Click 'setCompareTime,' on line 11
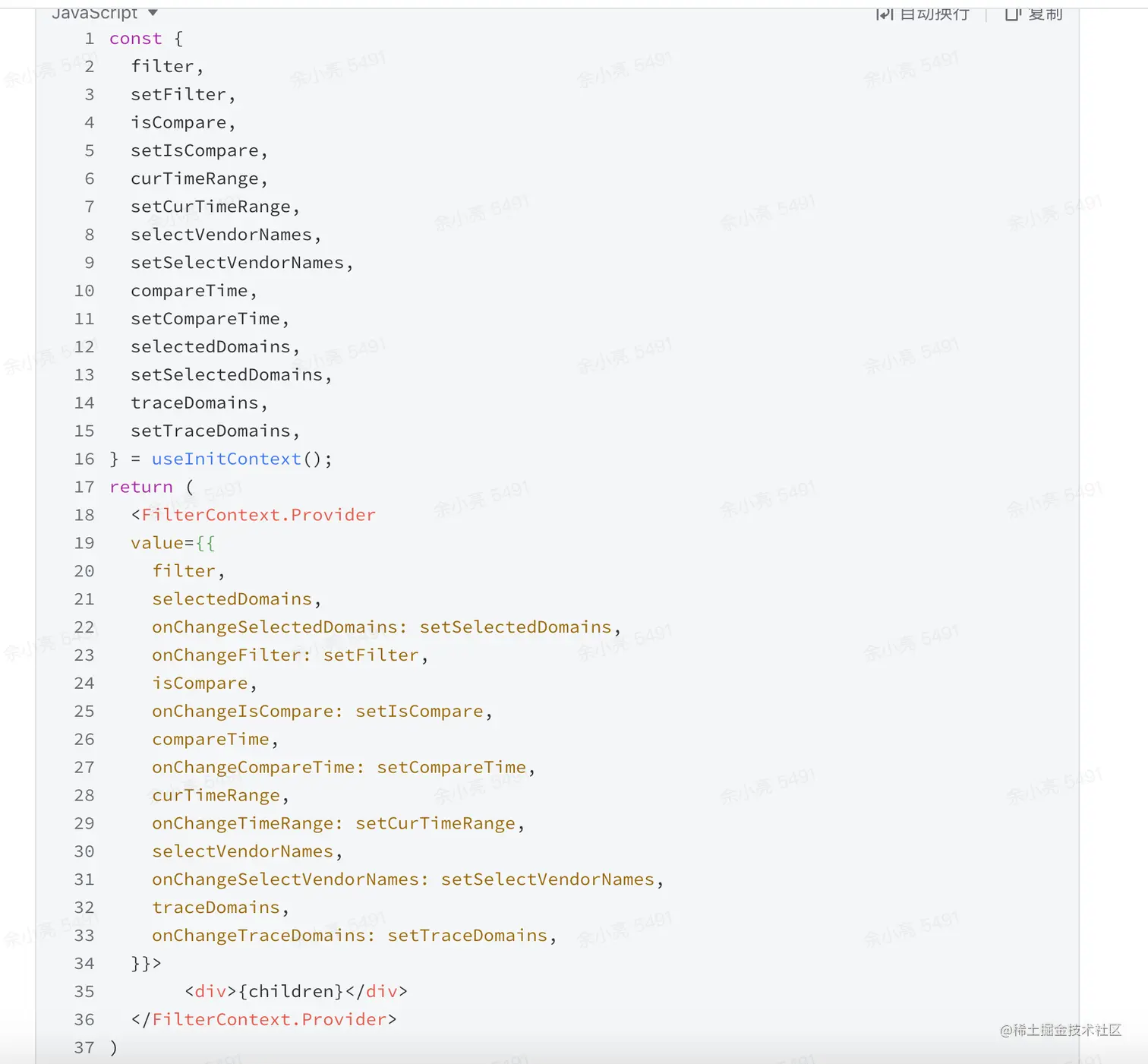Image resolution: width=1148 pixels, height=1064 pixels. (210, 319)
